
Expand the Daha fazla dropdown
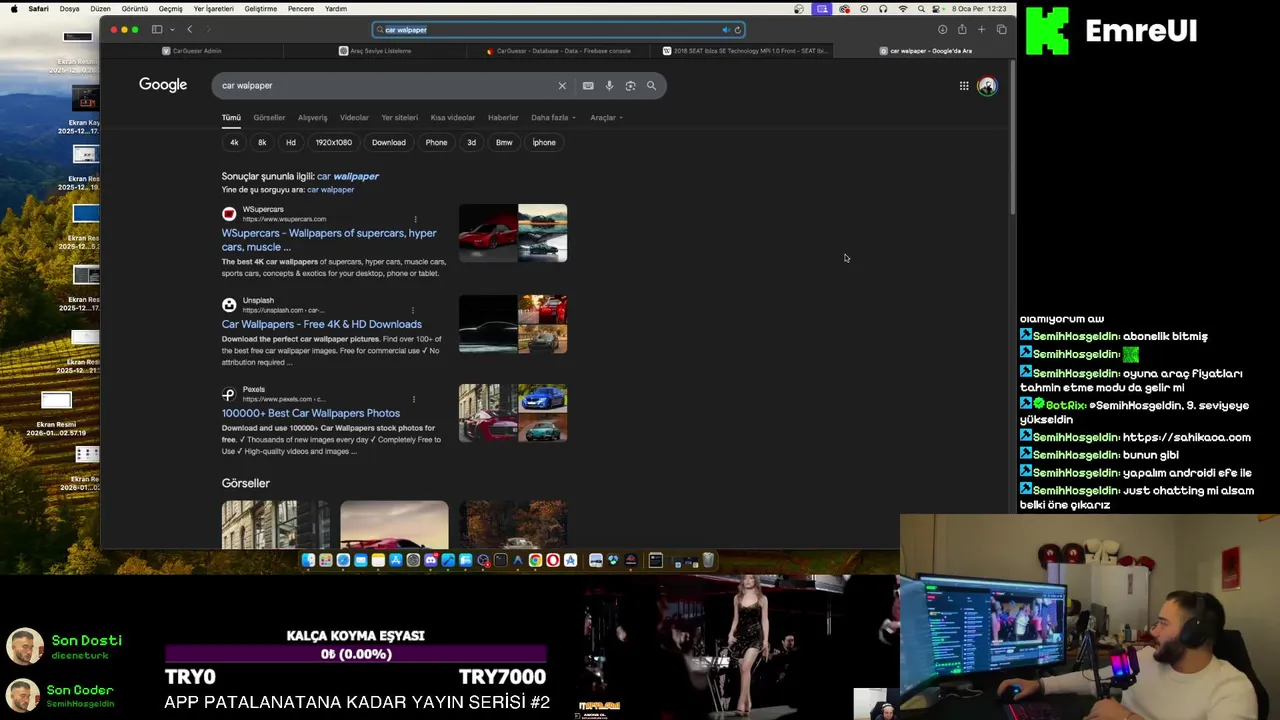553,118
